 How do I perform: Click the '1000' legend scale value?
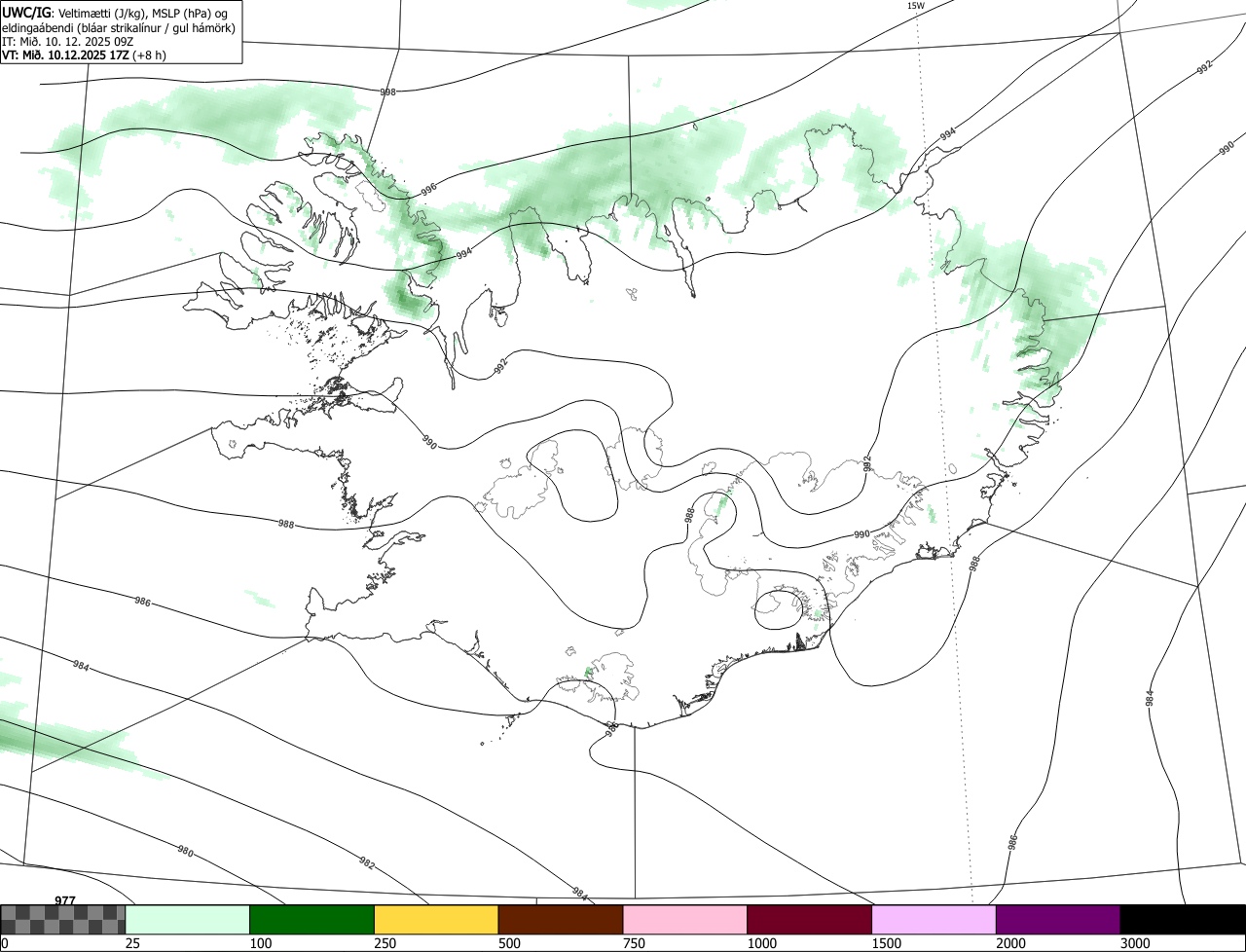pos(762,943)
